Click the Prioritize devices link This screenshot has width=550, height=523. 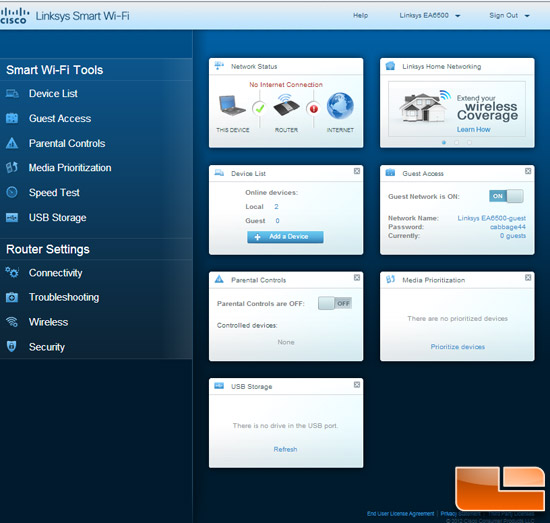pyautogui.click(x=457, y=347)
